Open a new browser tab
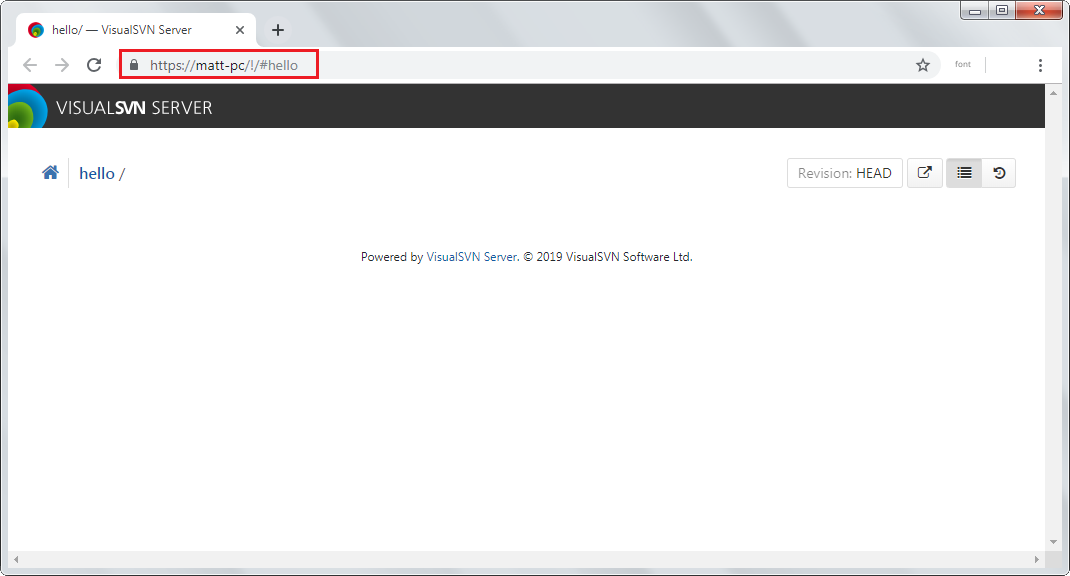The width and height of the screenshot is (1070, 576). coord(278,30)
